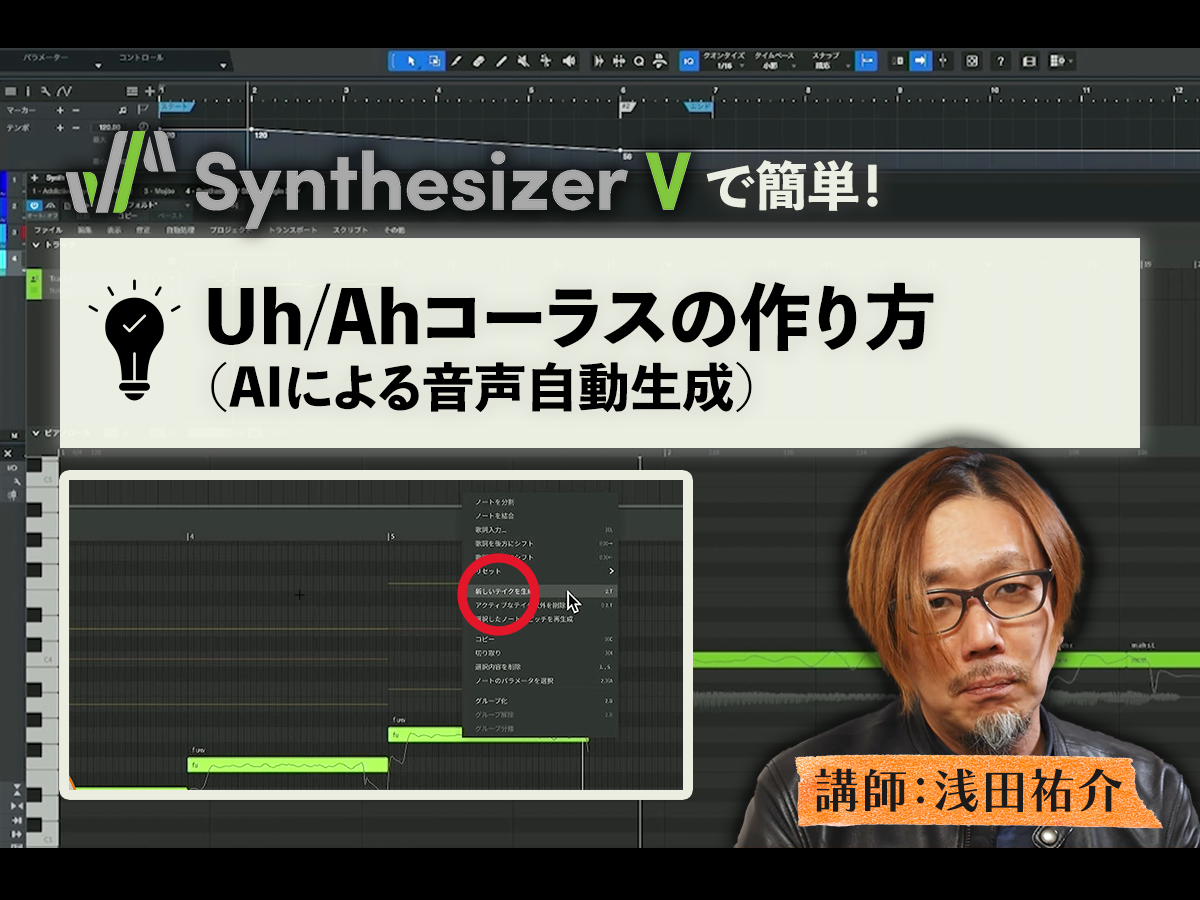Toggle the blue power button on track 2
This screenshot has height=900, width=1200.
(34, 205)
